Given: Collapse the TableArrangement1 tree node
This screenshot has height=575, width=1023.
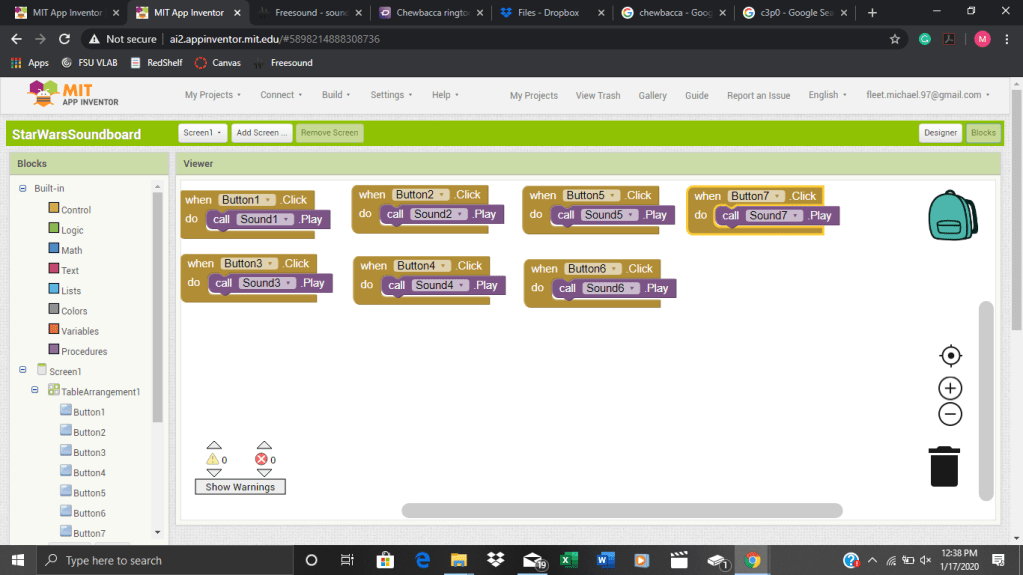Looking at the screenshot, I should (x=35, y=391).
